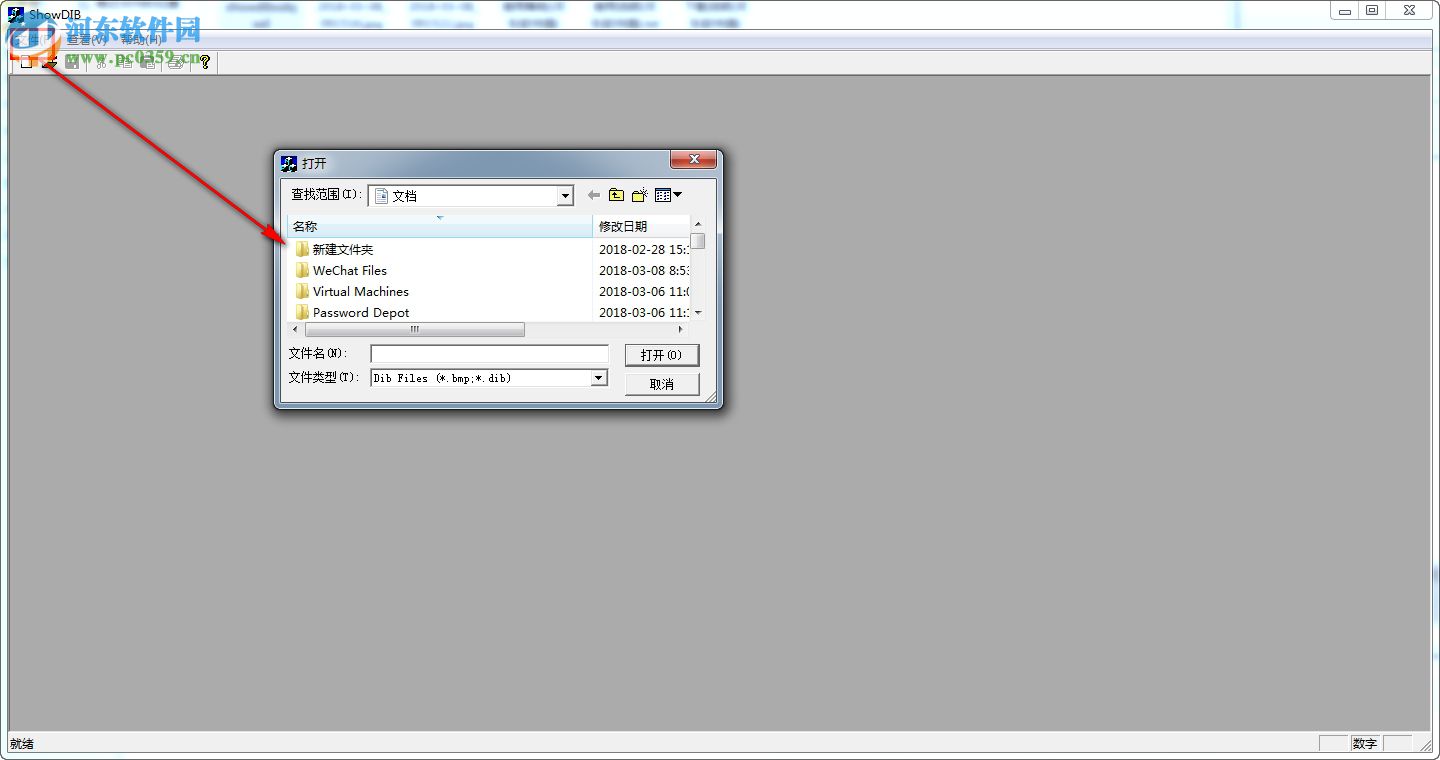Click the file list's vertical scroll down arrow
The height and width of the screenshot is (760, 1440).
point(698,313)
